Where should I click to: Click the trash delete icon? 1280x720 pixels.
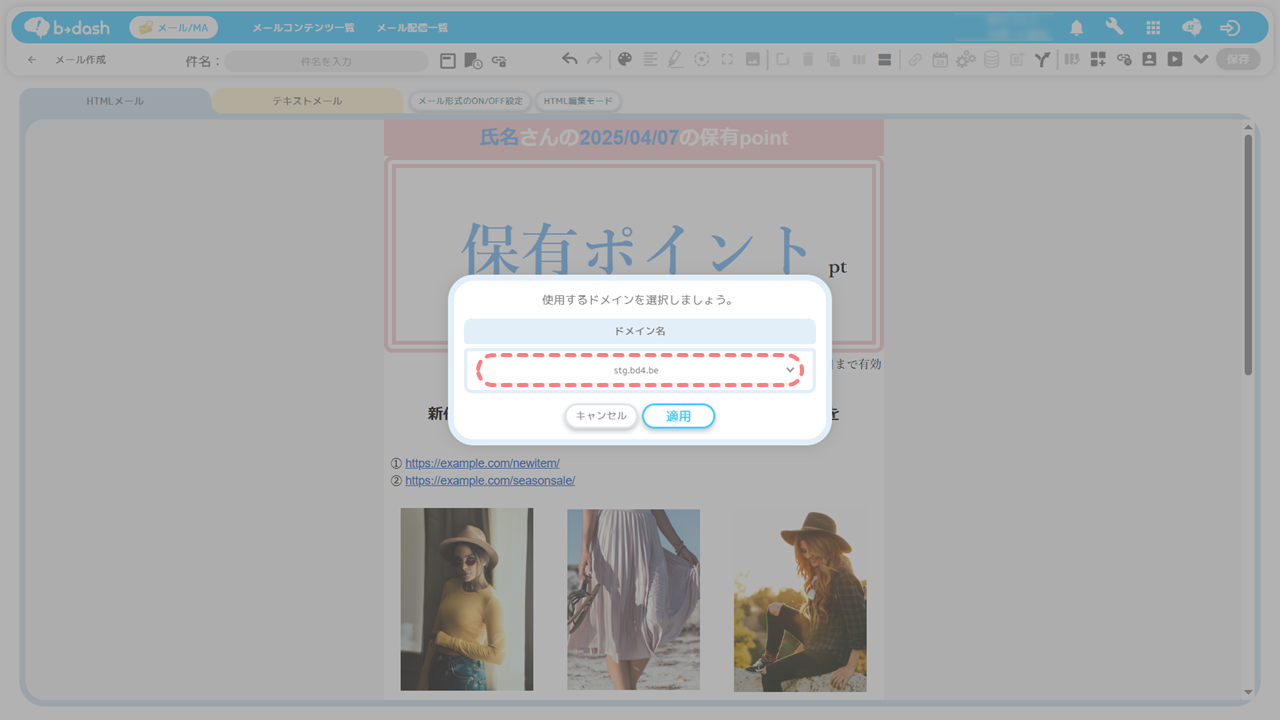pyautogui.click(x=808, y=60)
